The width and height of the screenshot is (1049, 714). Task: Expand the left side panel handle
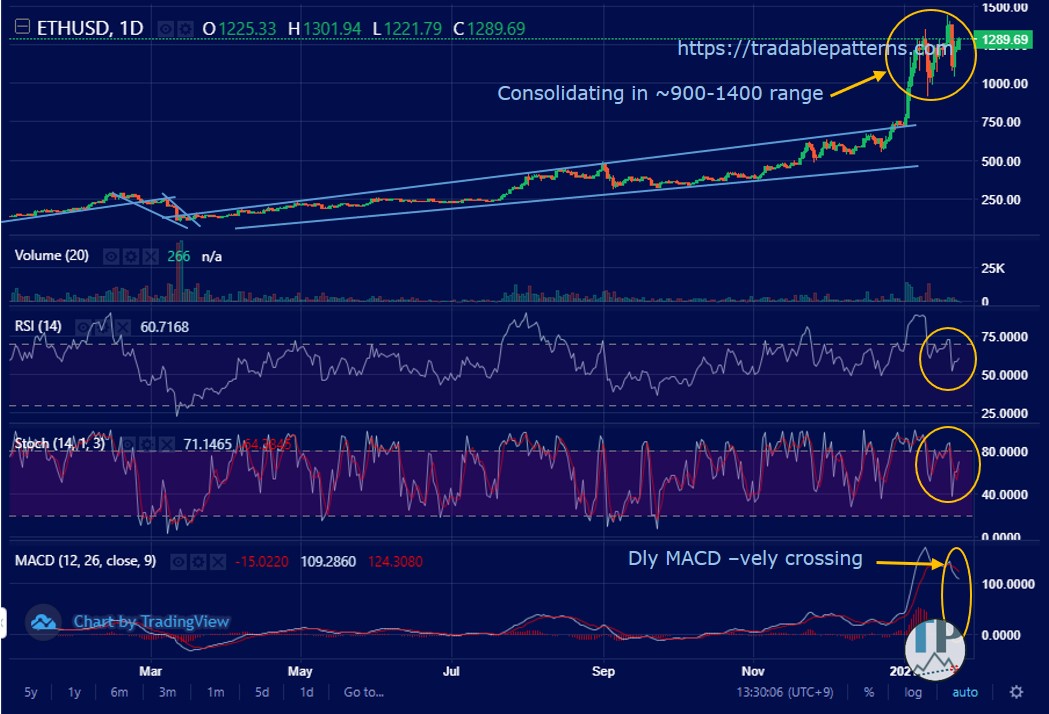(3, 623)
